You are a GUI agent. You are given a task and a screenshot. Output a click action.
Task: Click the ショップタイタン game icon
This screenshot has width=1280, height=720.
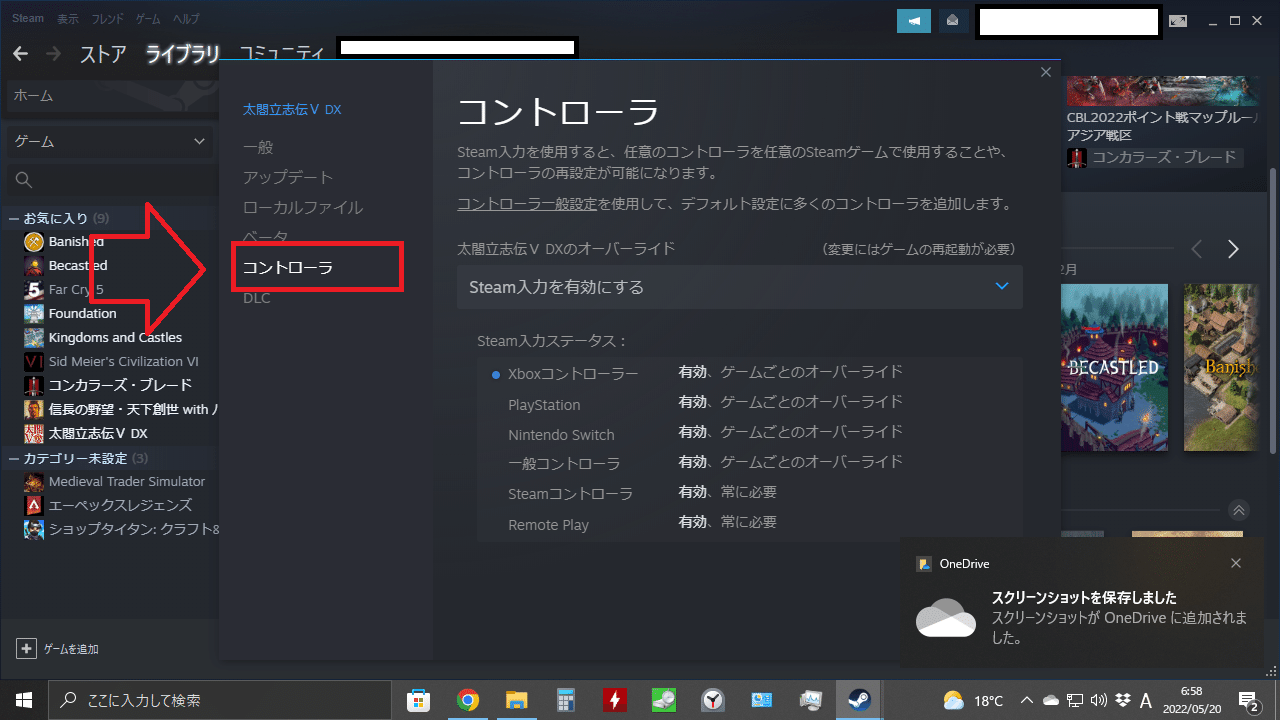pos(34,530)
